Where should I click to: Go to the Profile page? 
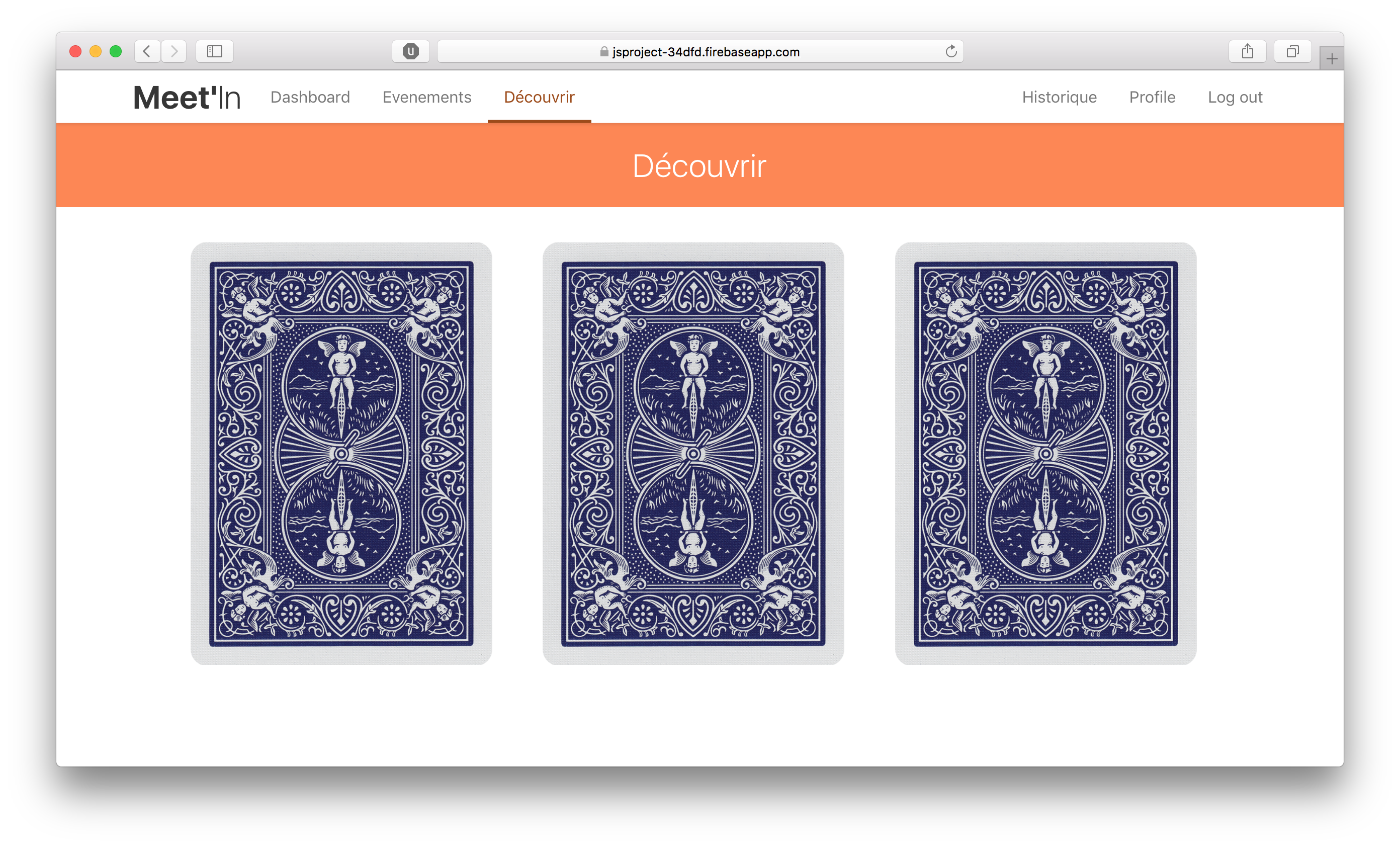(x=1152, y=97)
